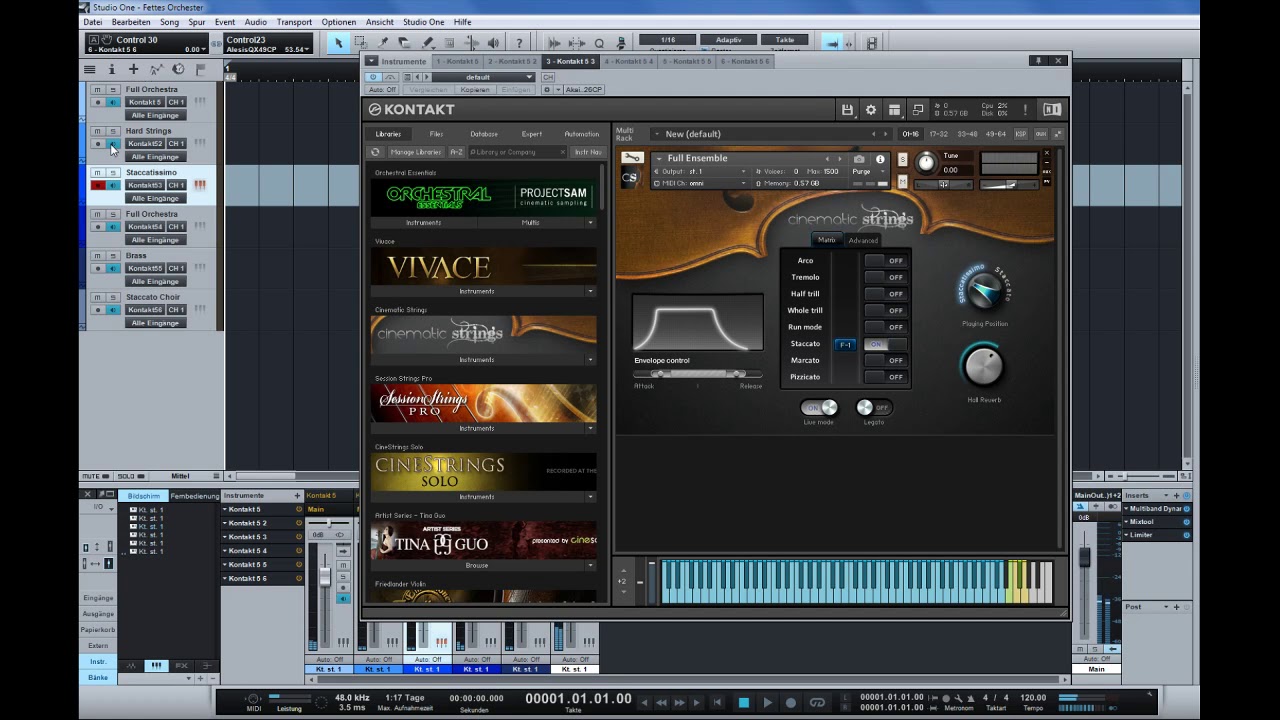Open list view icon above tracks
This screenshot has width=1280, height=720.
point(89,69)
